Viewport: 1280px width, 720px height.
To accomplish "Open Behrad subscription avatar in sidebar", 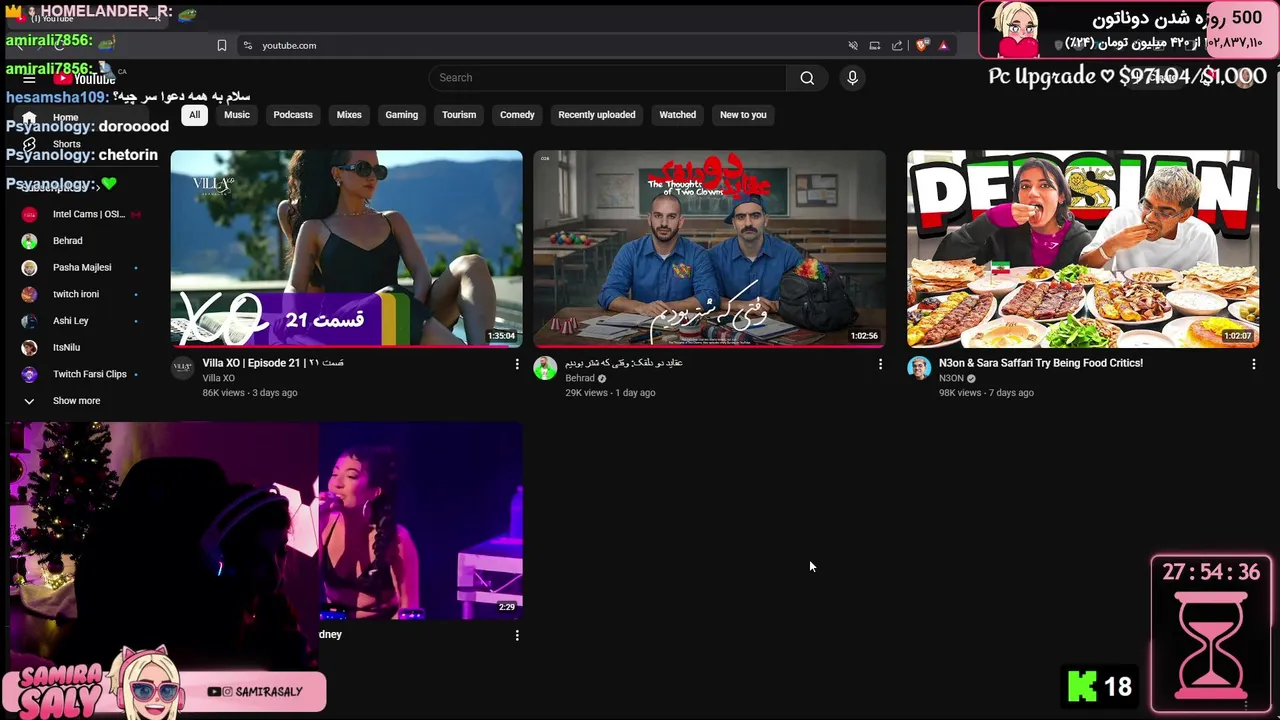I will pos(29,241).
